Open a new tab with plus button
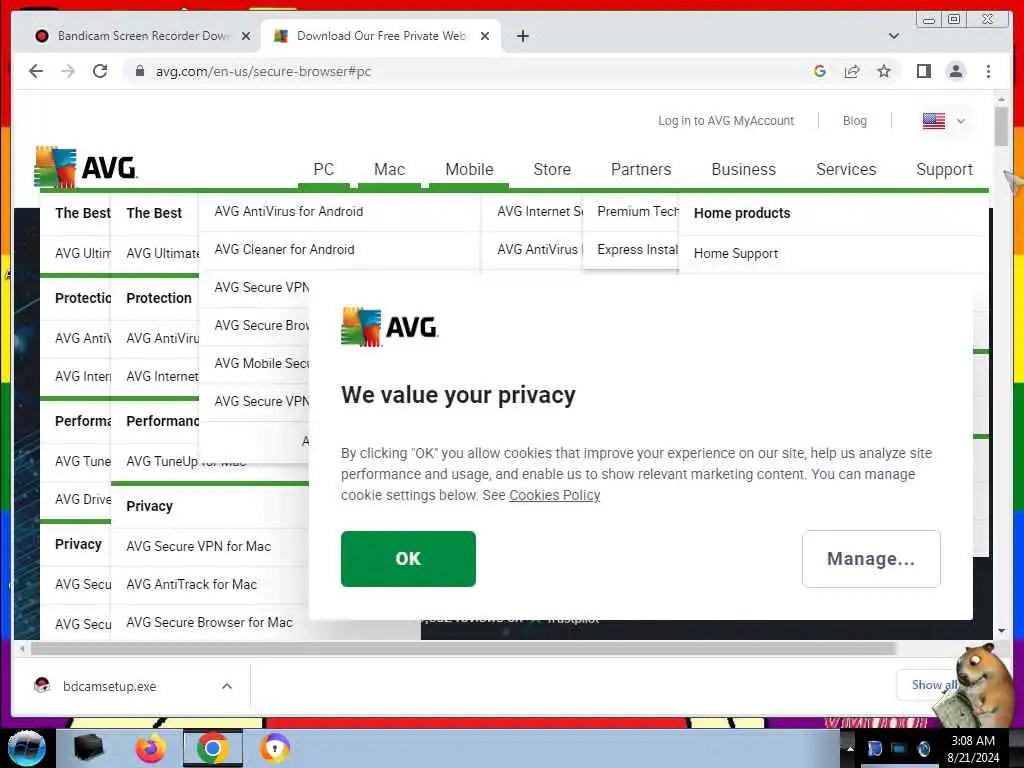The width and height of the screenshot is (1024, 768). (x=522, y=36)
